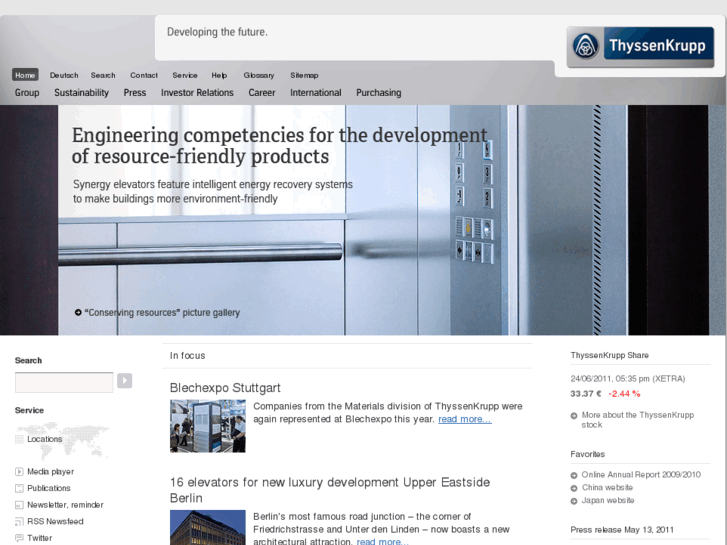Click the Upper Eastside Berlin building thumbnail
This screenshot has width=727, height=545.
click(208, 527)
